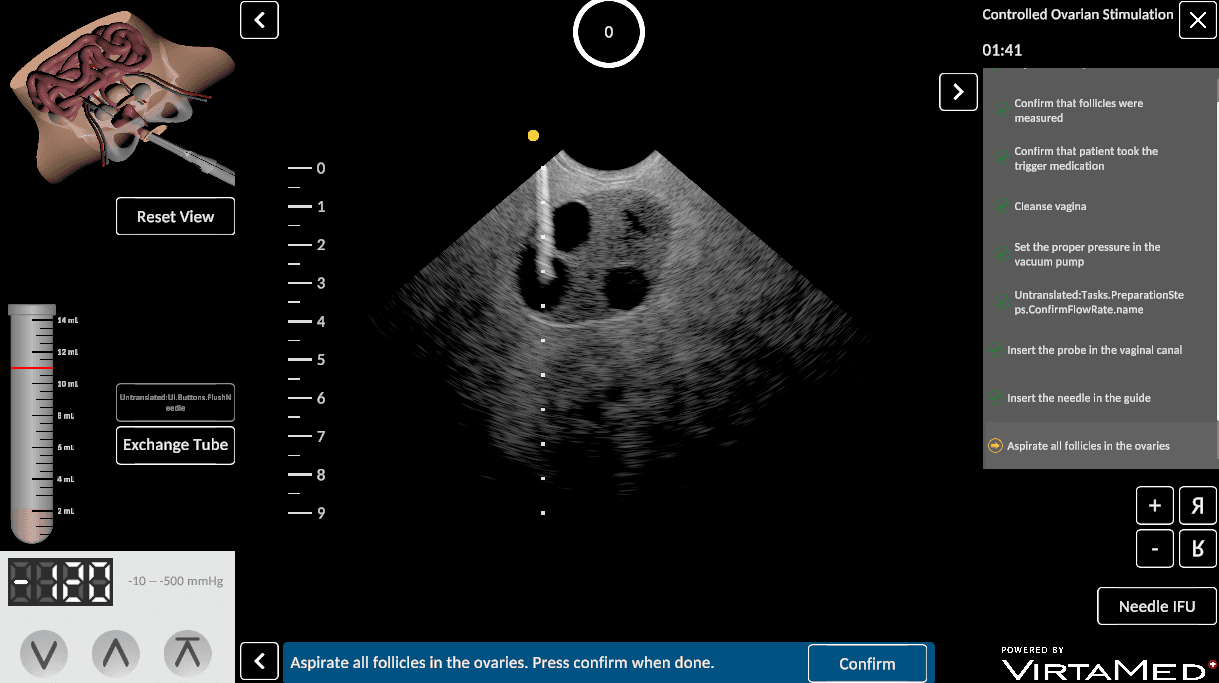1219x683 pixels.
Task: Select the Confirm that follicles were measured task
Action: pyautogui.click(x=1080, y=110)
